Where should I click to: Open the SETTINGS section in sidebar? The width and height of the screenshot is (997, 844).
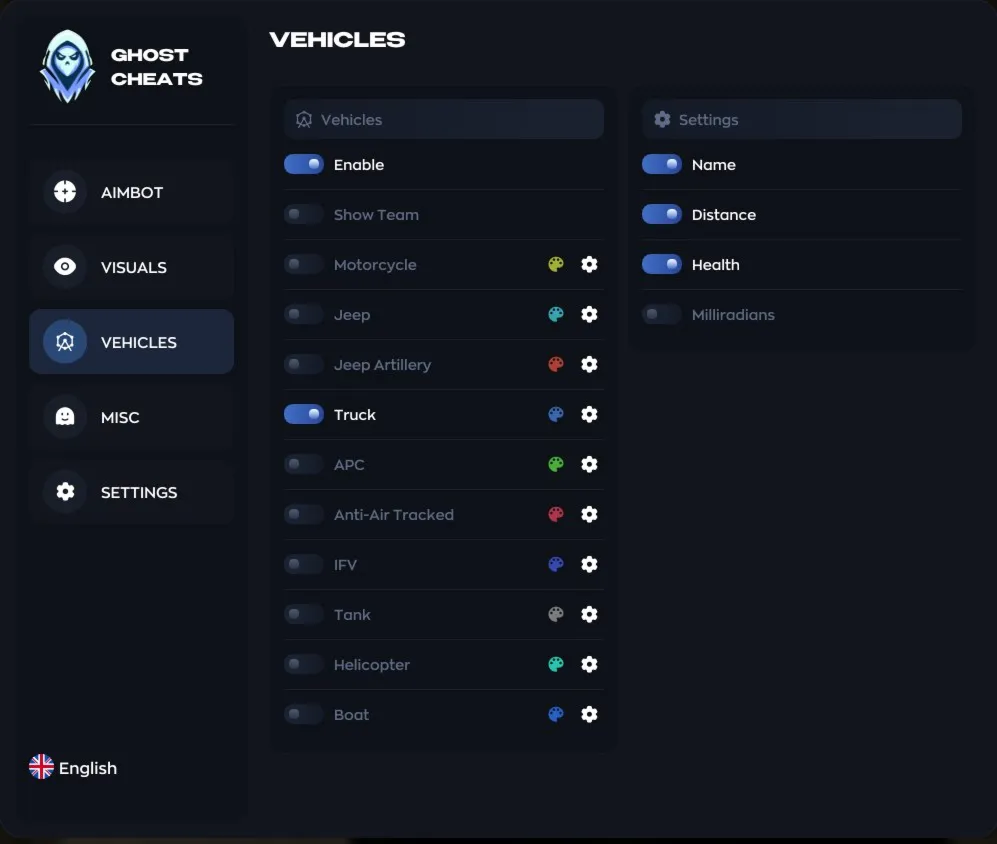click(x=132, y=492)
